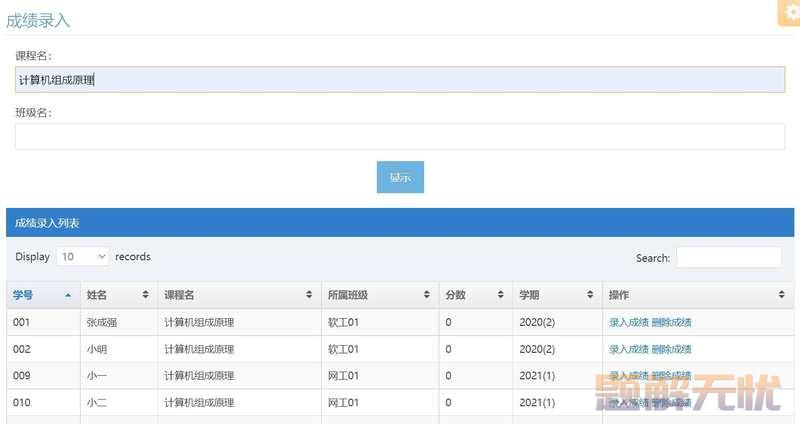
Task: Click student number 010
Action: [x=21, y=403]
